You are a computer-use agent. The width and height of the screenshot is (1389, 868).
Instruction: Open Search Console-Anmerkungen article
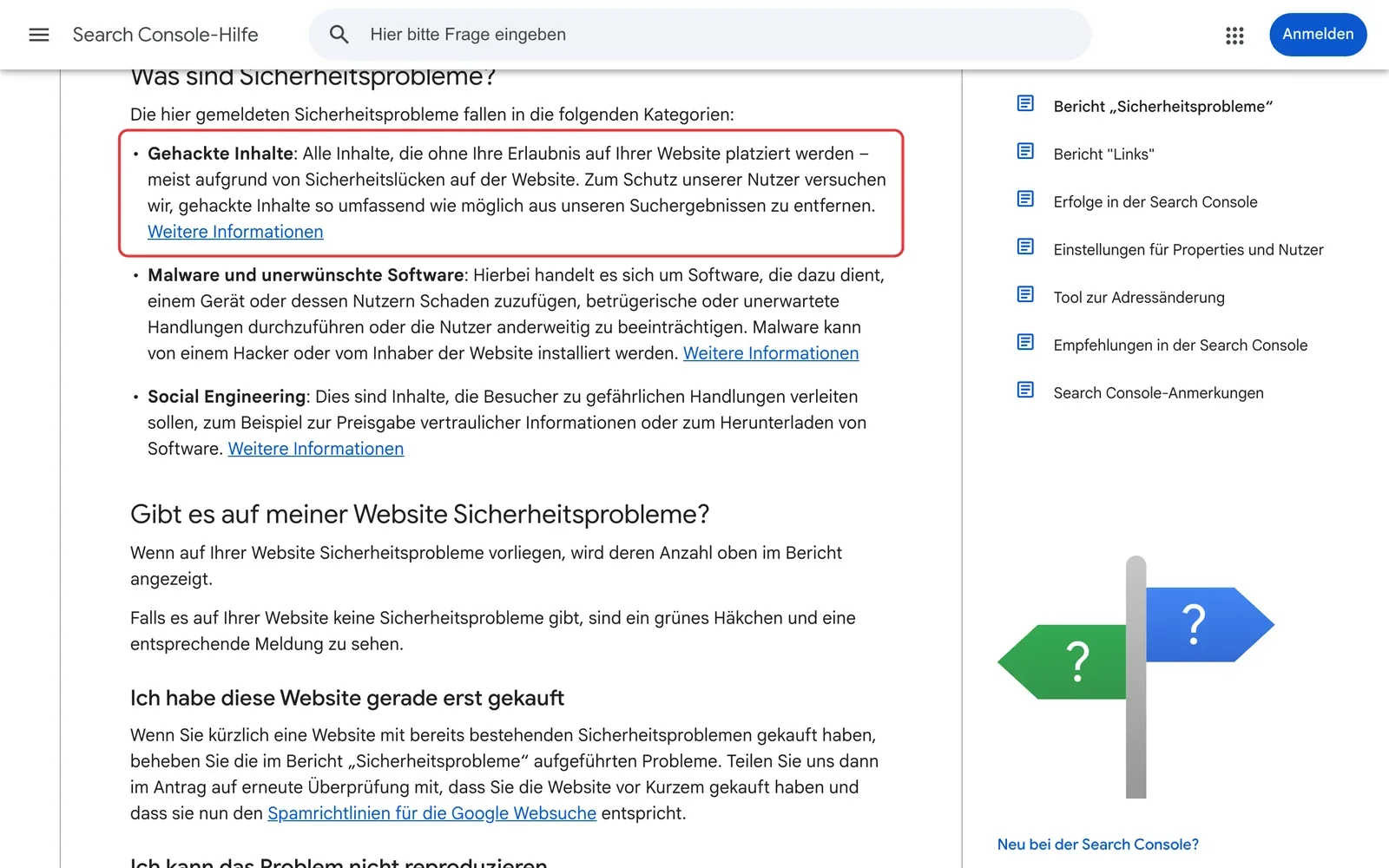(1159, 393)
